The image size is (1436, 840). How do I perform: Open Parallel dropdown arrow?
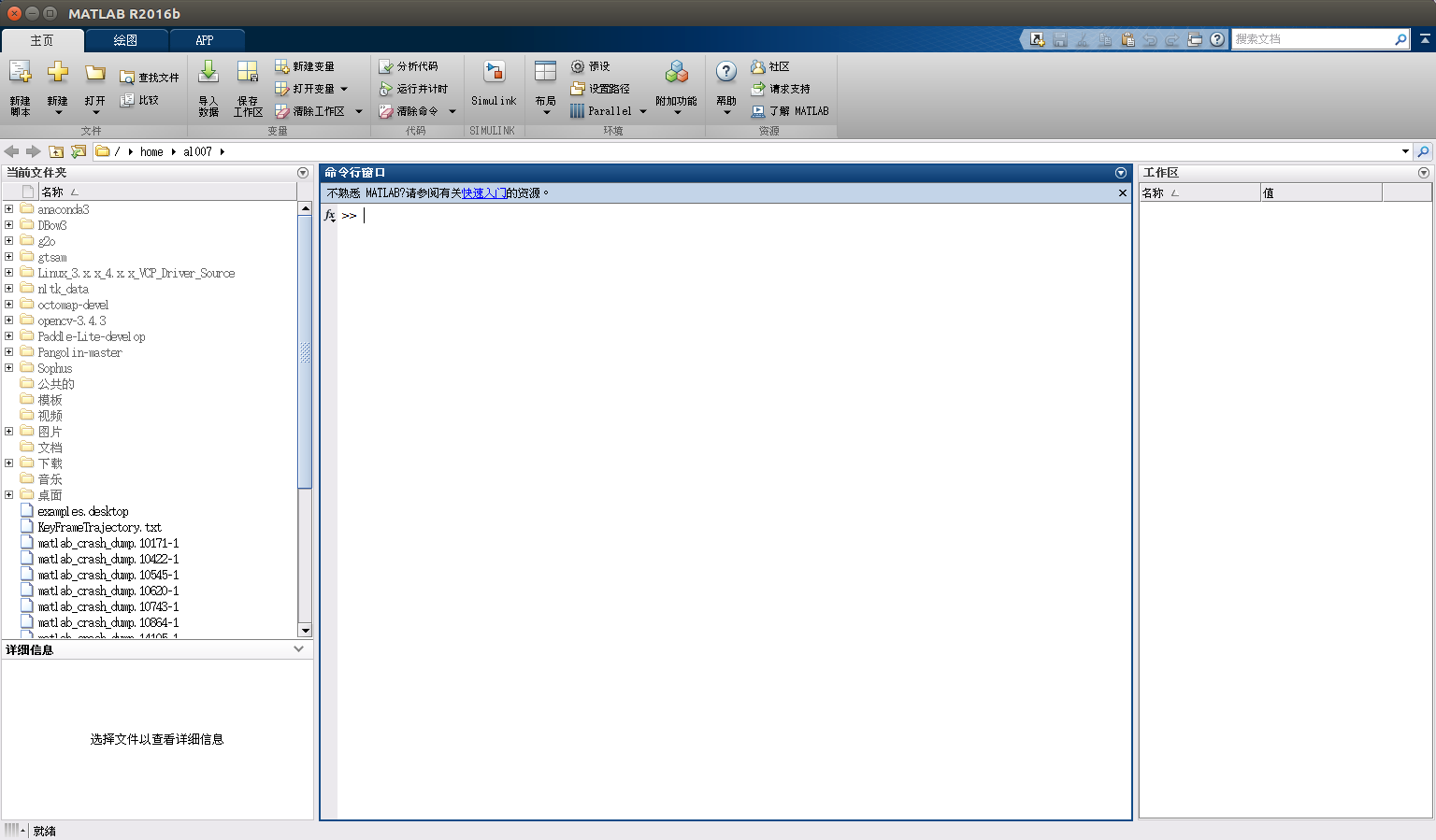pos(643,111)
